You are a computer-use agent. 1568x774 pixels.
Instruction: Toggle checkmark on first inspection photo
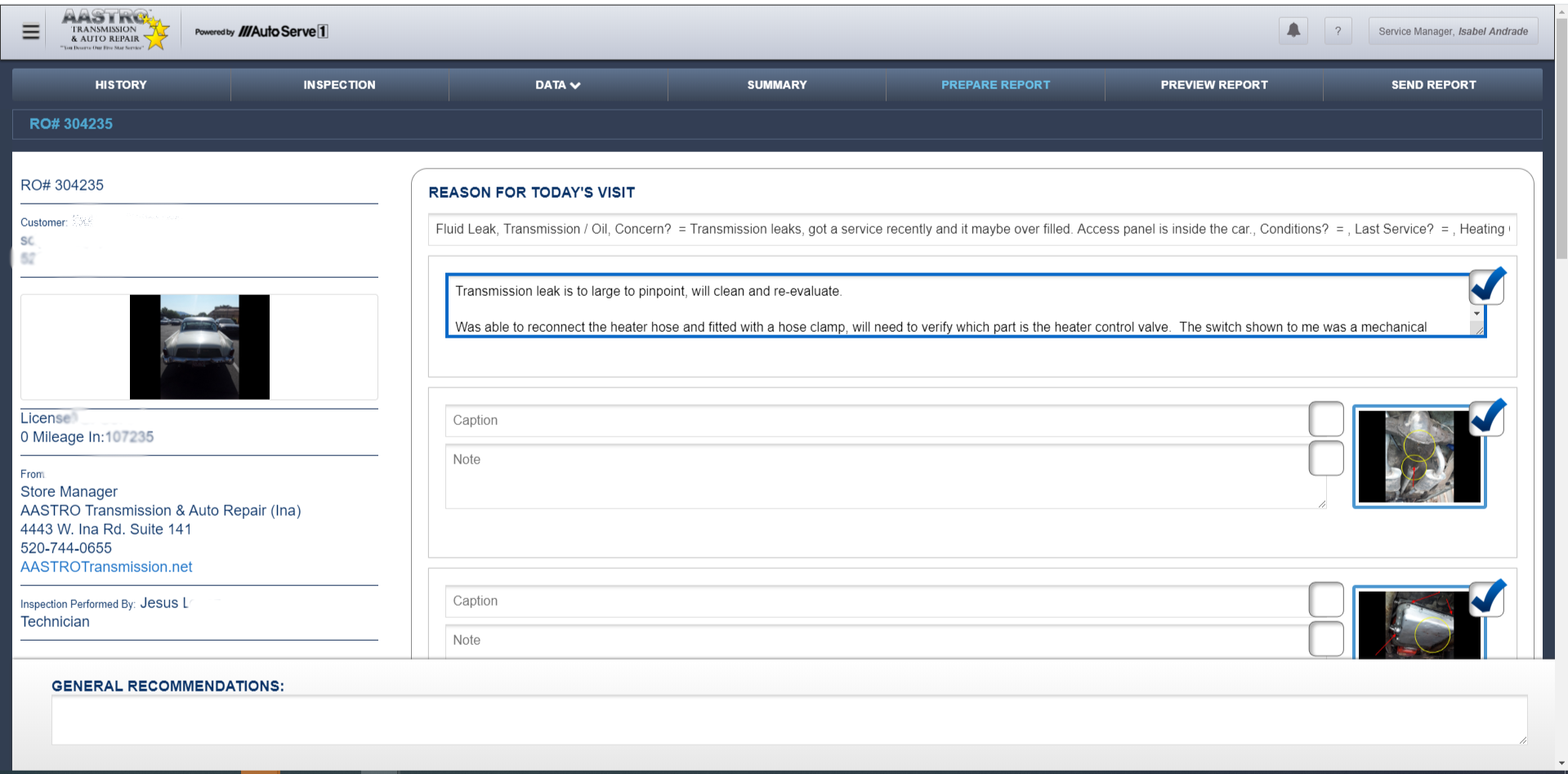[1486, 418]
